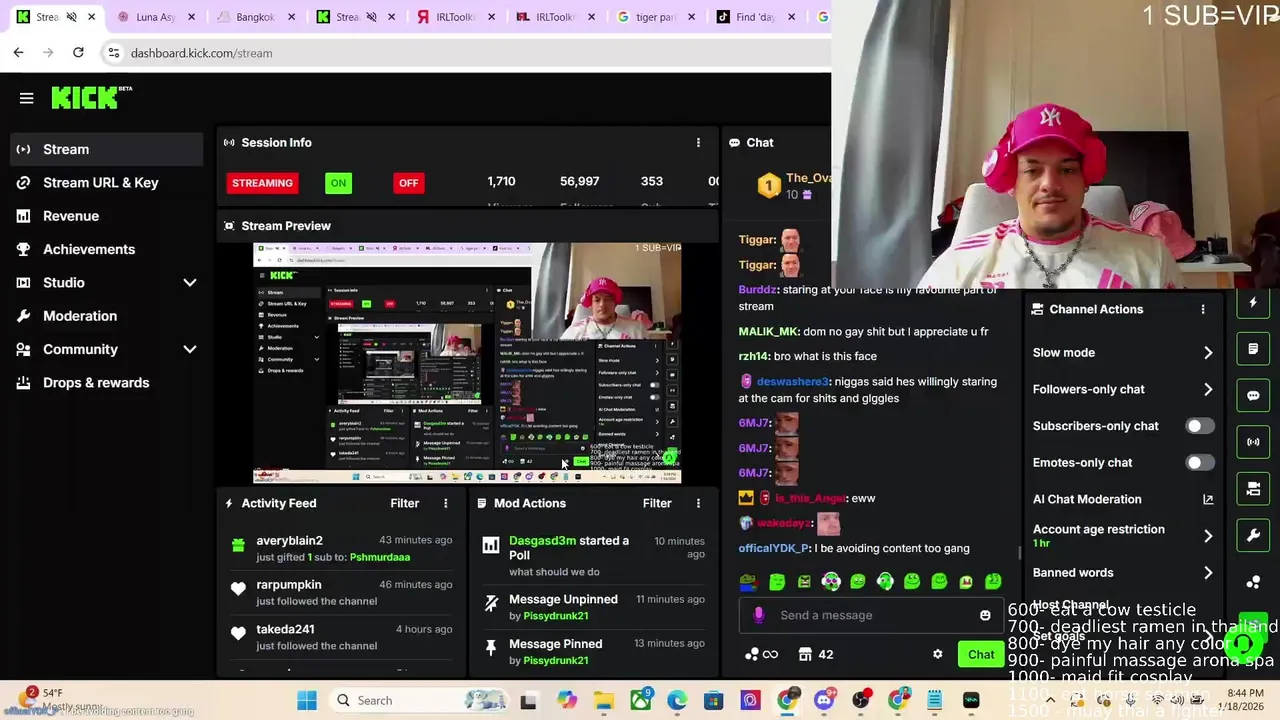Open Revenue in the sidebar
The height and width of the screenshot is (720, 1280).
107,216
